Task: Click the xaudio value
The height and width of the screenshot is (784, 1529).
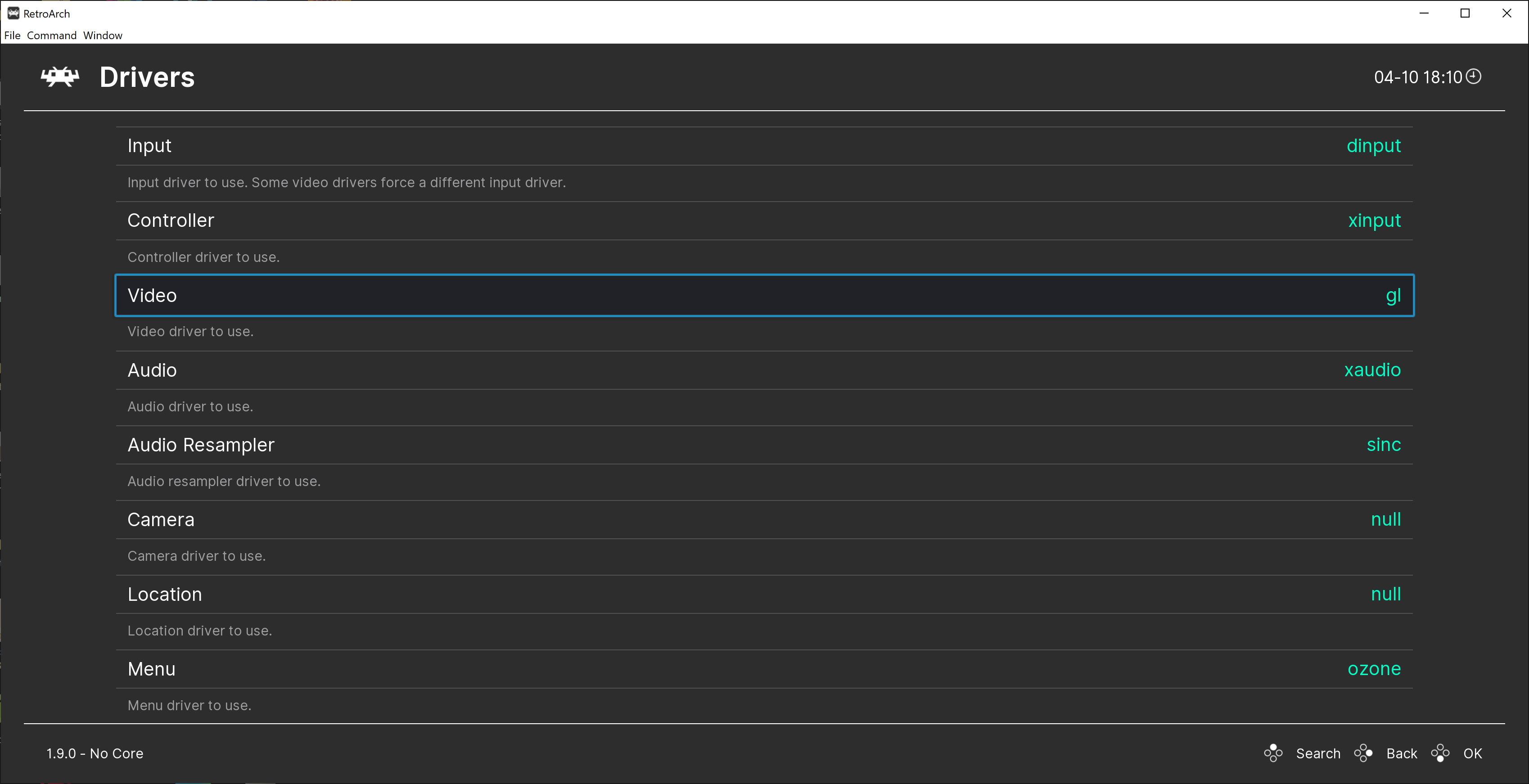Action: [x=1372, y=370]
